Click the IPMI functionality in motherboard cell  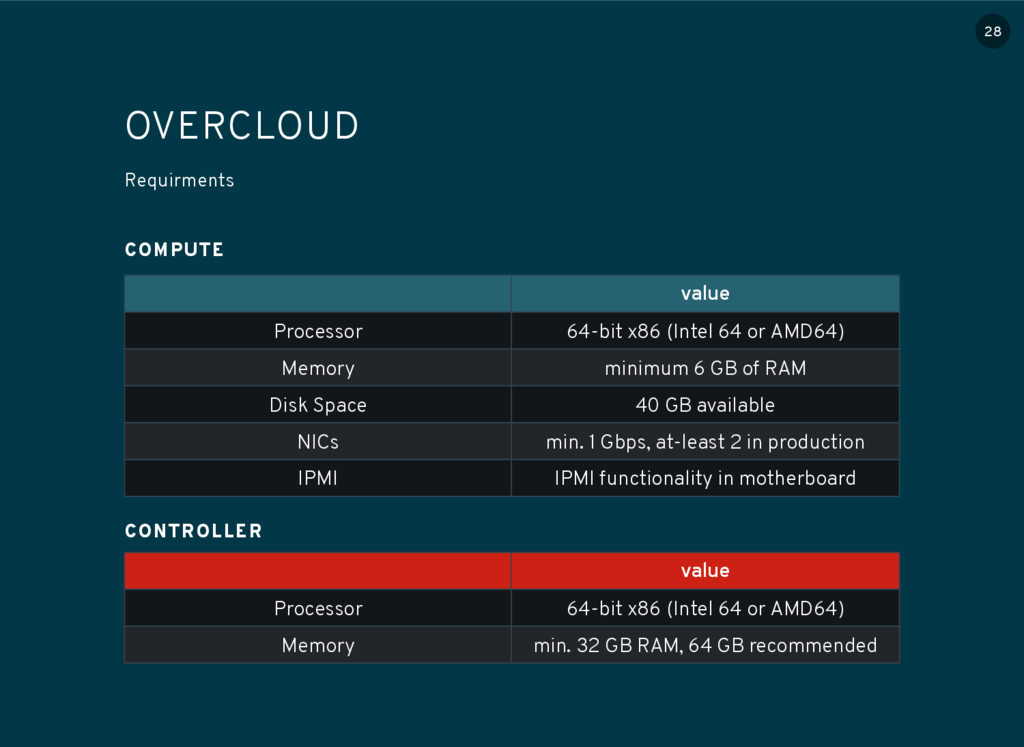coord(705,479)
